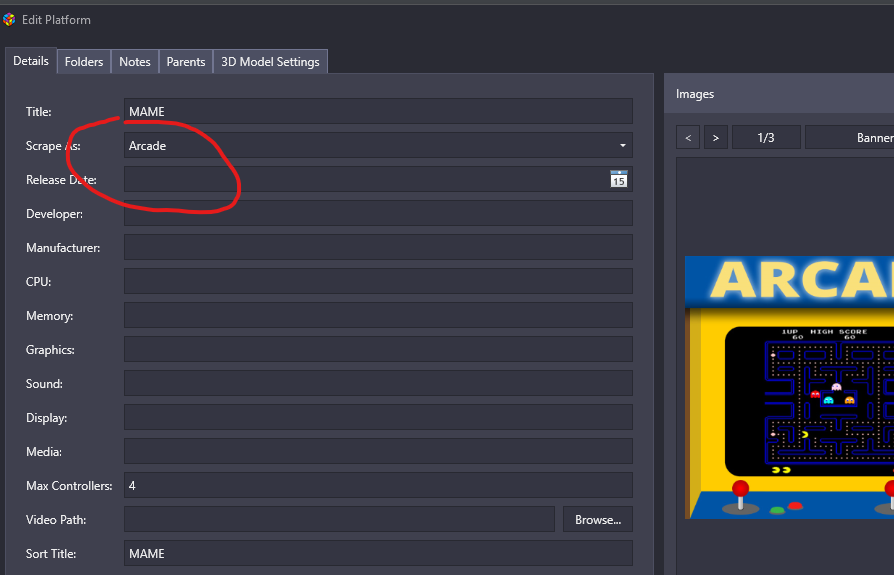
Task: Show previous image with the < button
Action: coord(688,137)
